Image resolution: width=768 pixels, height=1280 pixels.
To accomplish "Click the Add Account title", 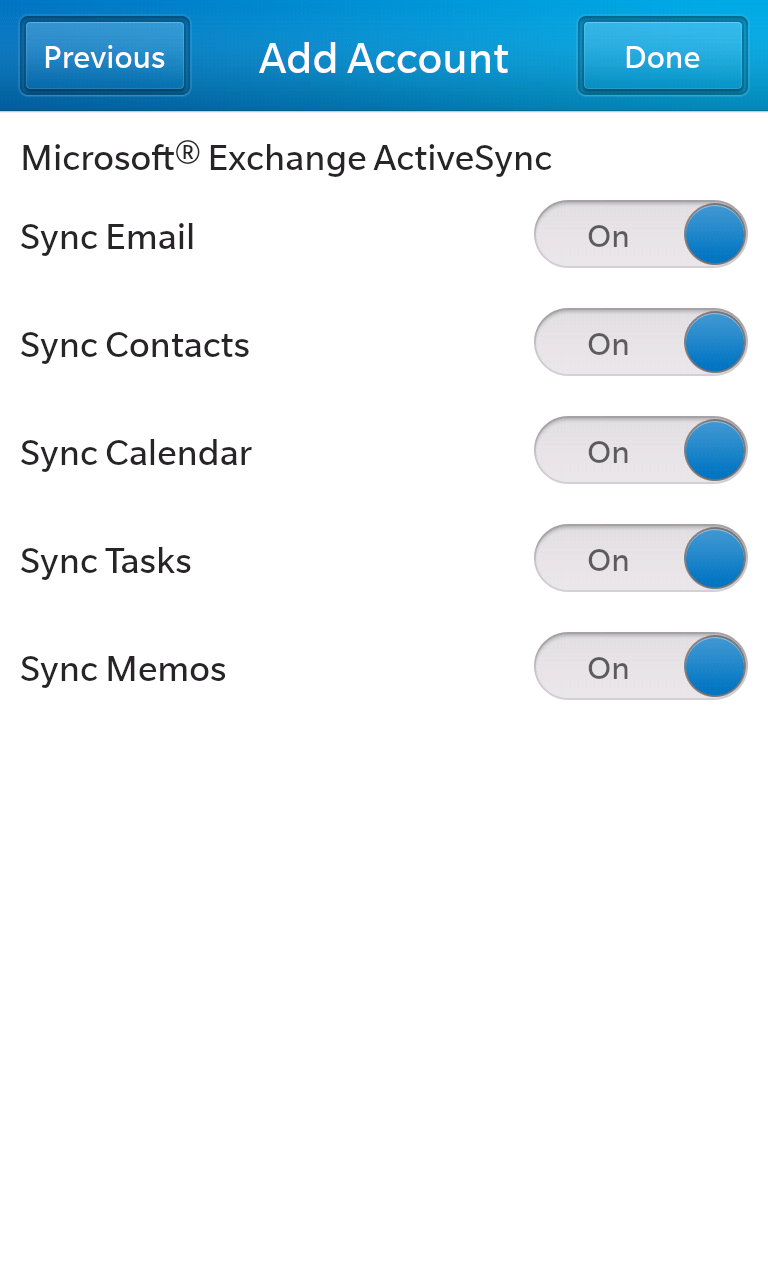I will (x=384, y=58).
